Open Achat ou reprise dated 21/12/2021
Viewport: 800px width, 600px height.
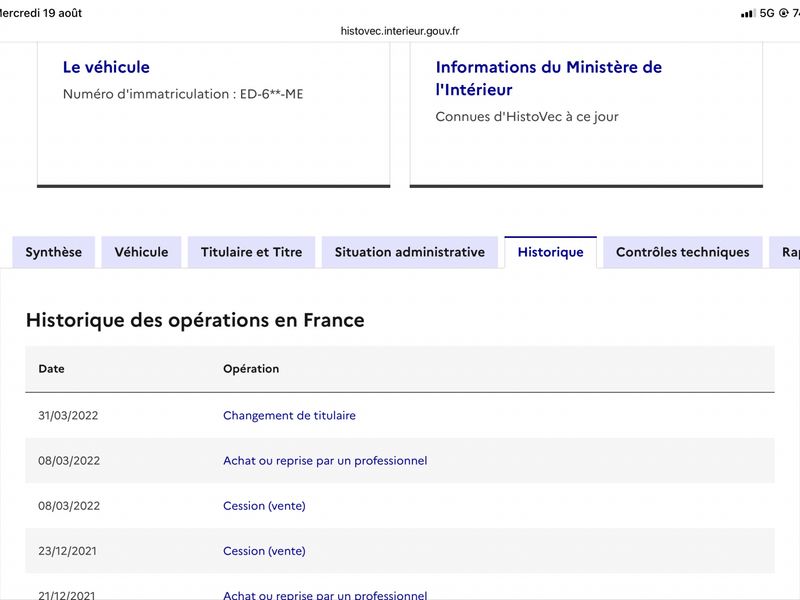(325, 595)
